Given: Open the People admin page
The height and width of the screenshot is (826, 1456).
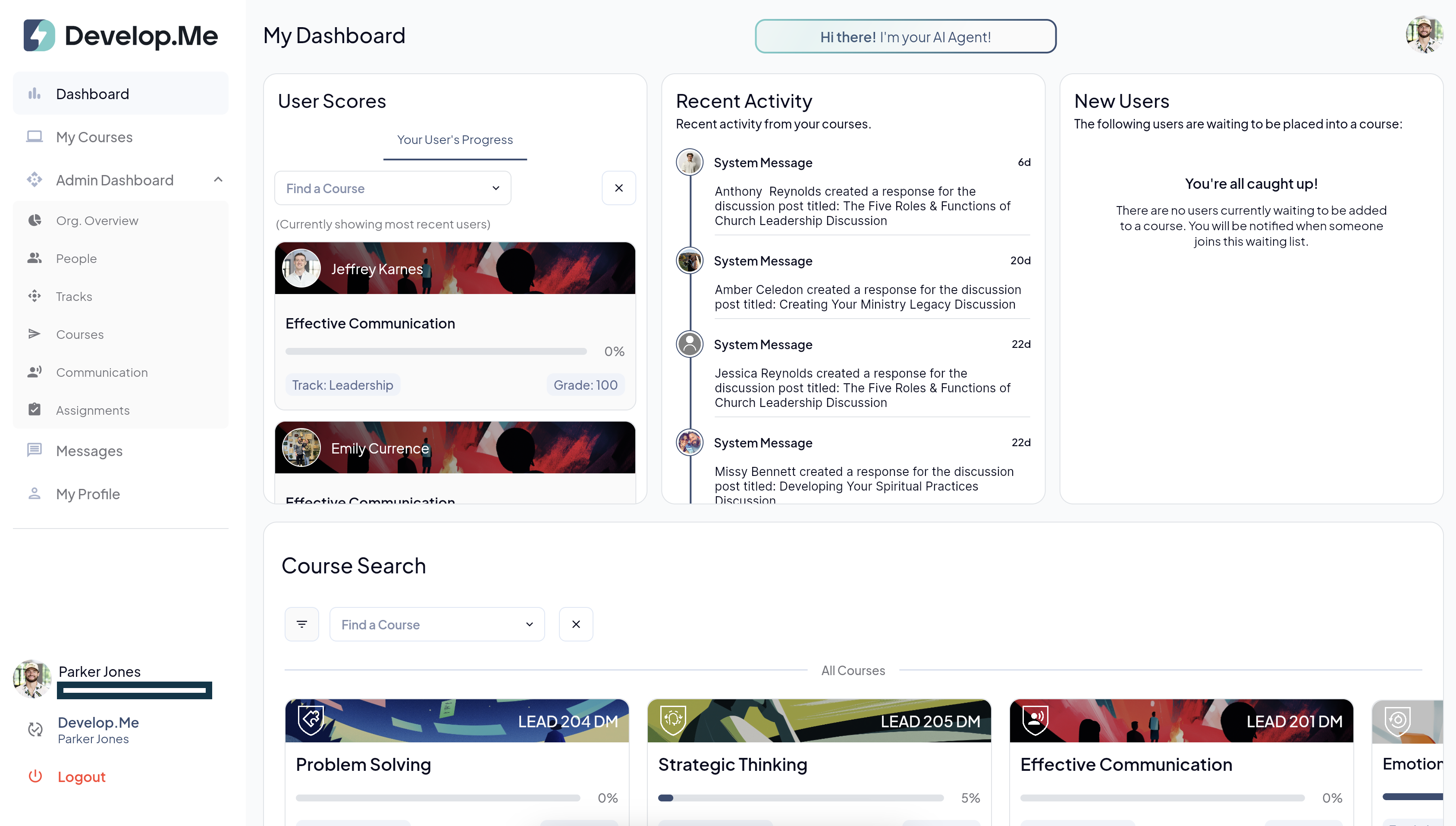Looking at the screenshot, I should click(76, 258).
